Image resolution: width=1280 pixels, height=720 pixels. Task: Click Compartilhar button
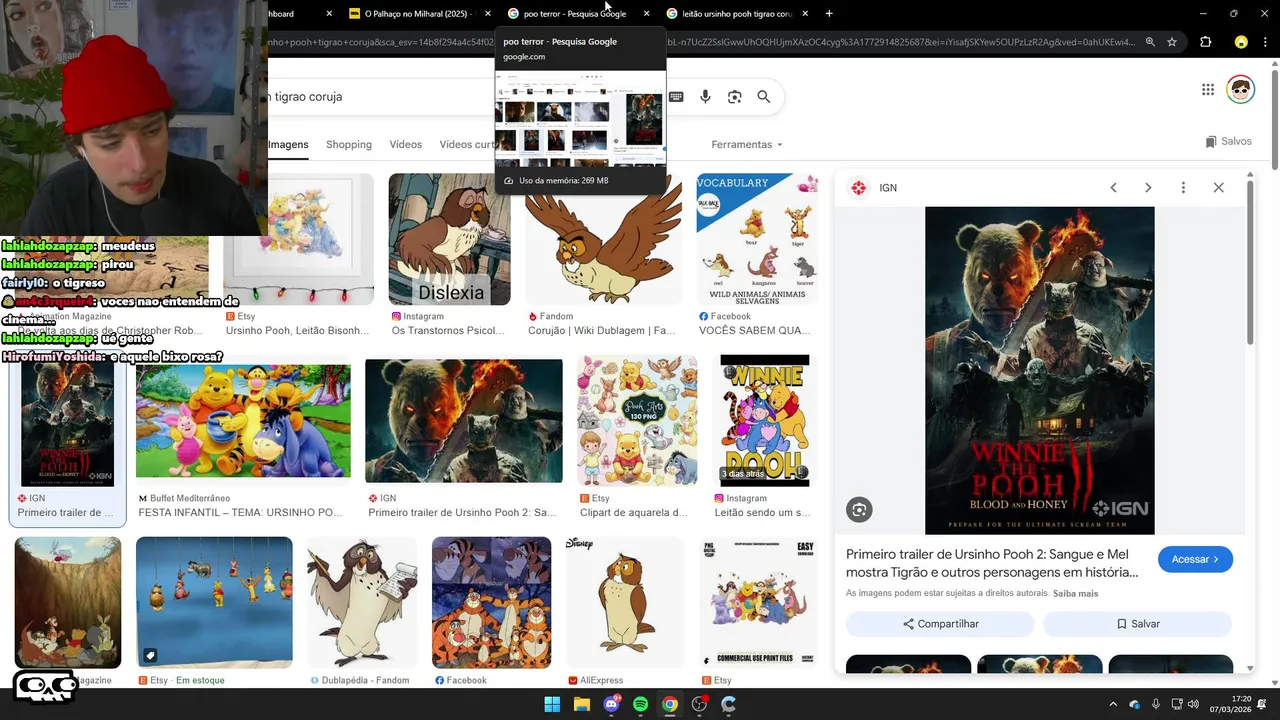(x=940, y=624)
